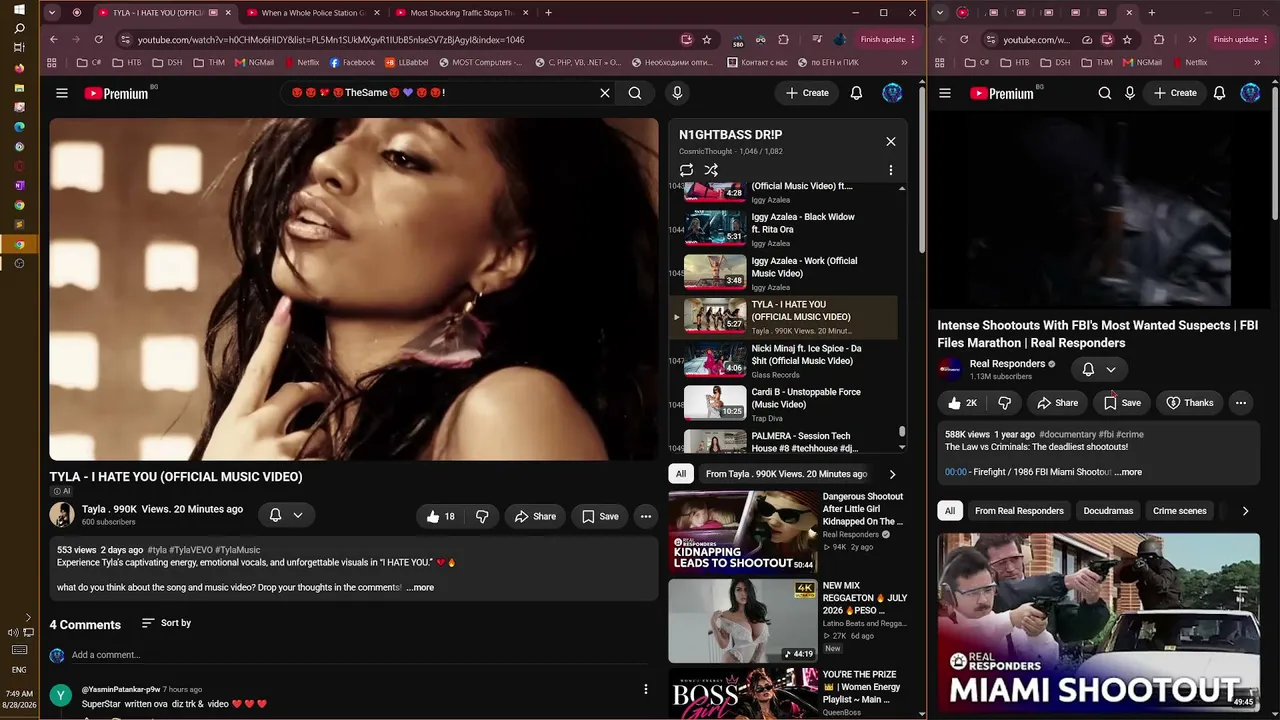Open account avatar menu in left window
This screenshot has height=720, width=1280.
(x=892, y=93)
